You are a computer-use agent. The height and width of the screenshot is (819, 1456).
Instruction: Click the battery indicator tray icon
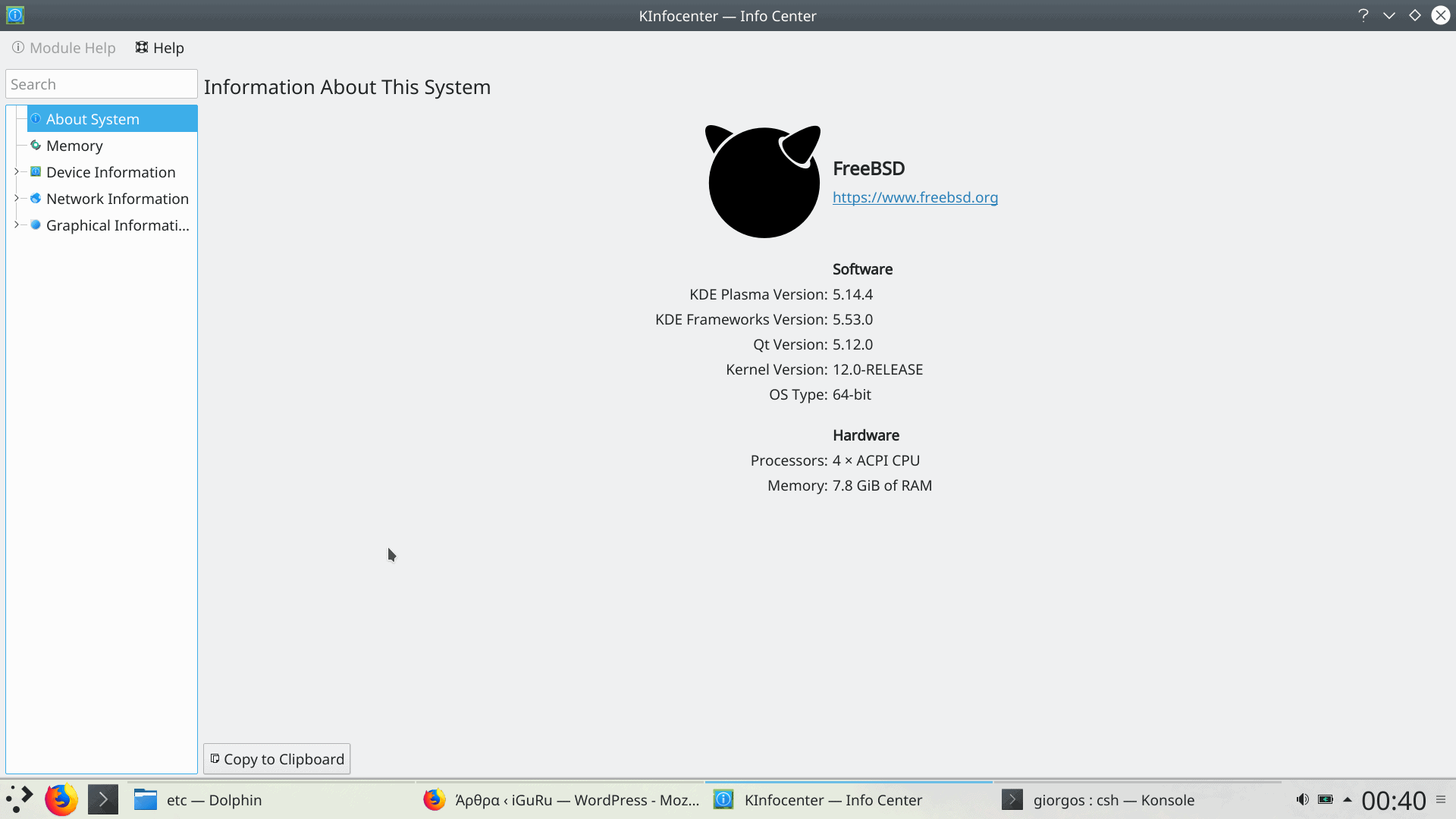(1326, 799)
